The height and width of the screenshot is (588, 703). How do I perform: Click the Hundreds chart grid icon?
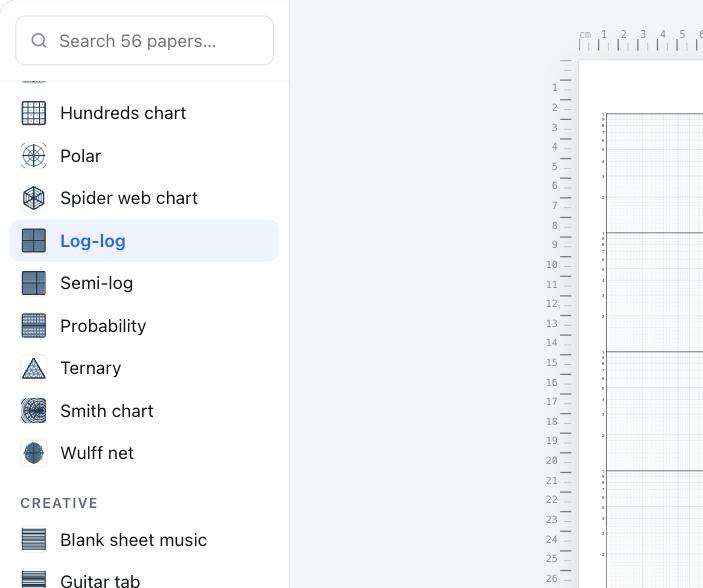(x=34, y=113)
